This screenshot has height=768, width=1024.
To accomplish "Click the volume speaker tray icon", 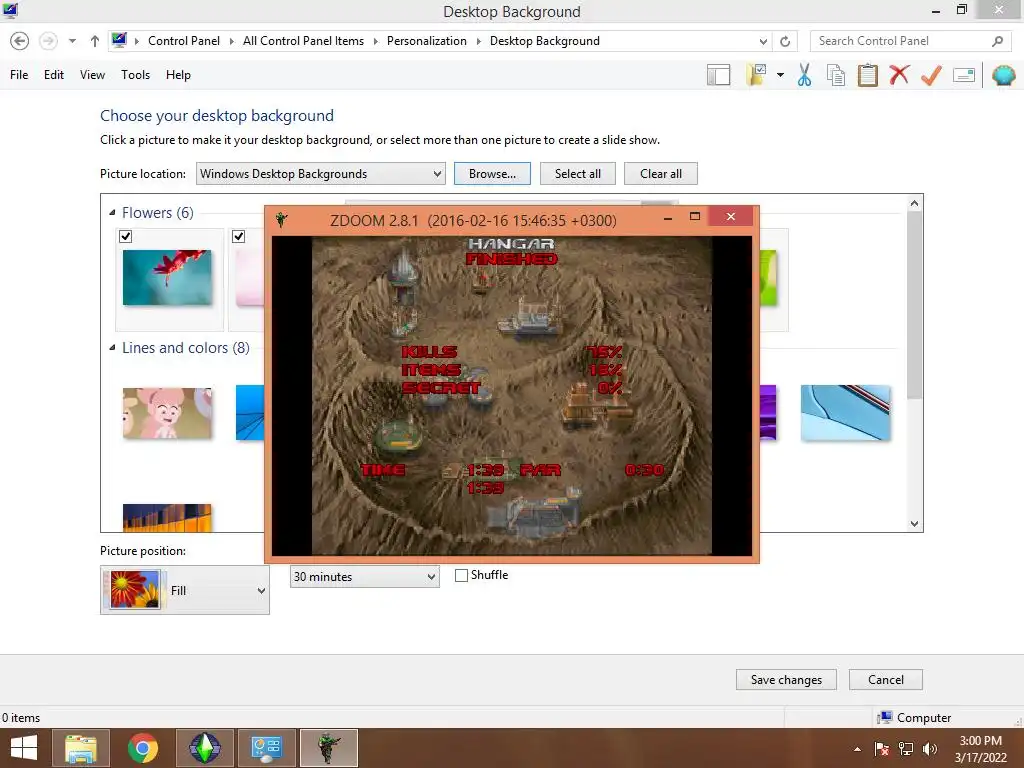I will (x=930, y=749).
